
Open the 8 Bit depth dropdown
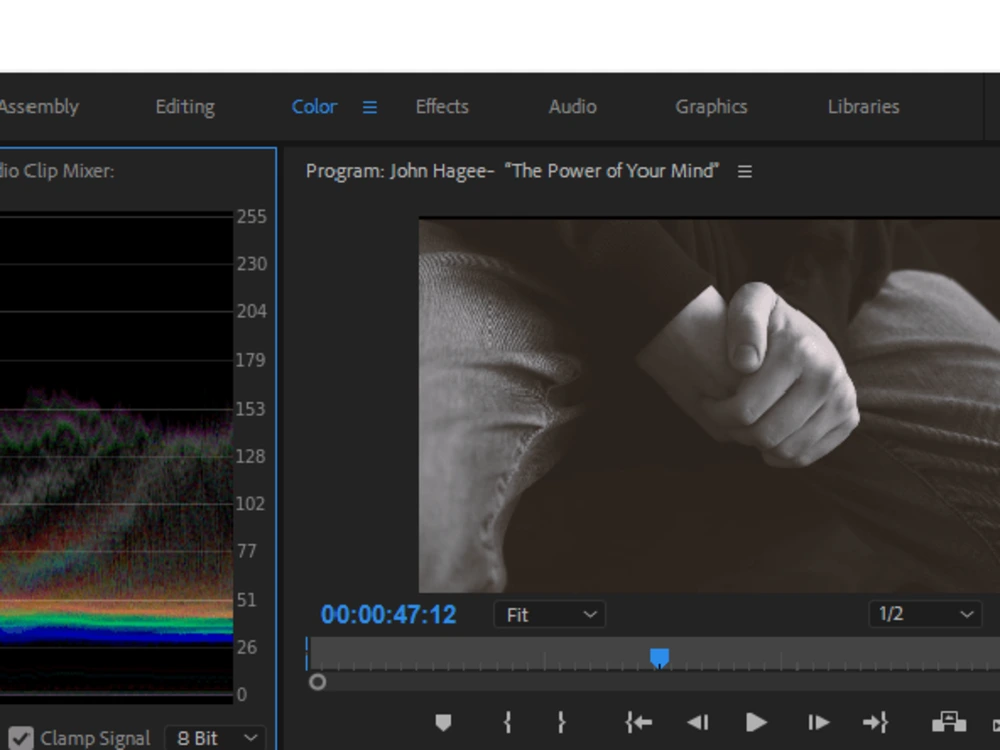pyautogui.click(x=216, y=738)
